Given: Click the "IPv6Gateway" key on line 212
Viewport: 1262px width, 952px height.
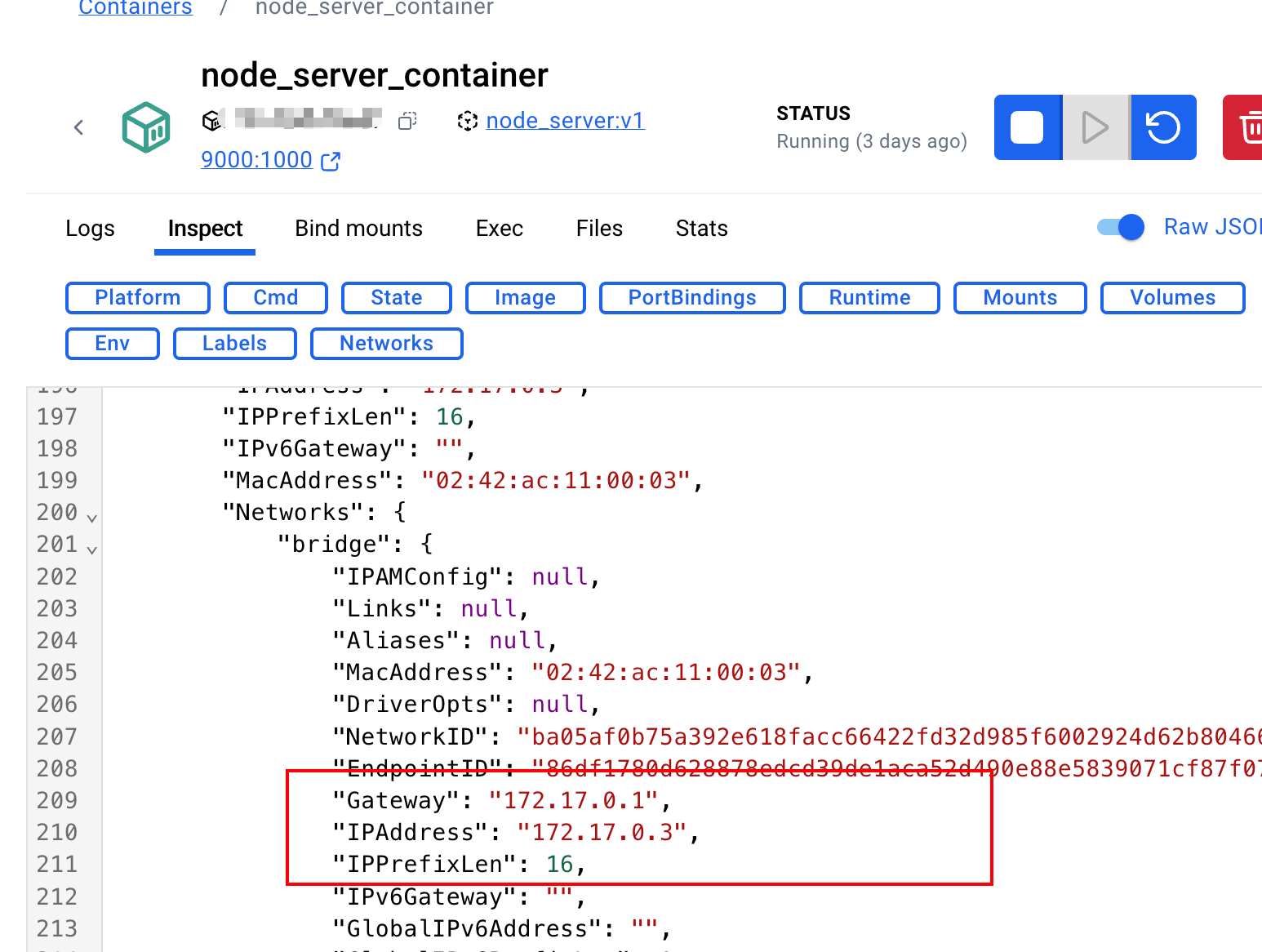Looking at the screenshot, I should tap(424, 897).
